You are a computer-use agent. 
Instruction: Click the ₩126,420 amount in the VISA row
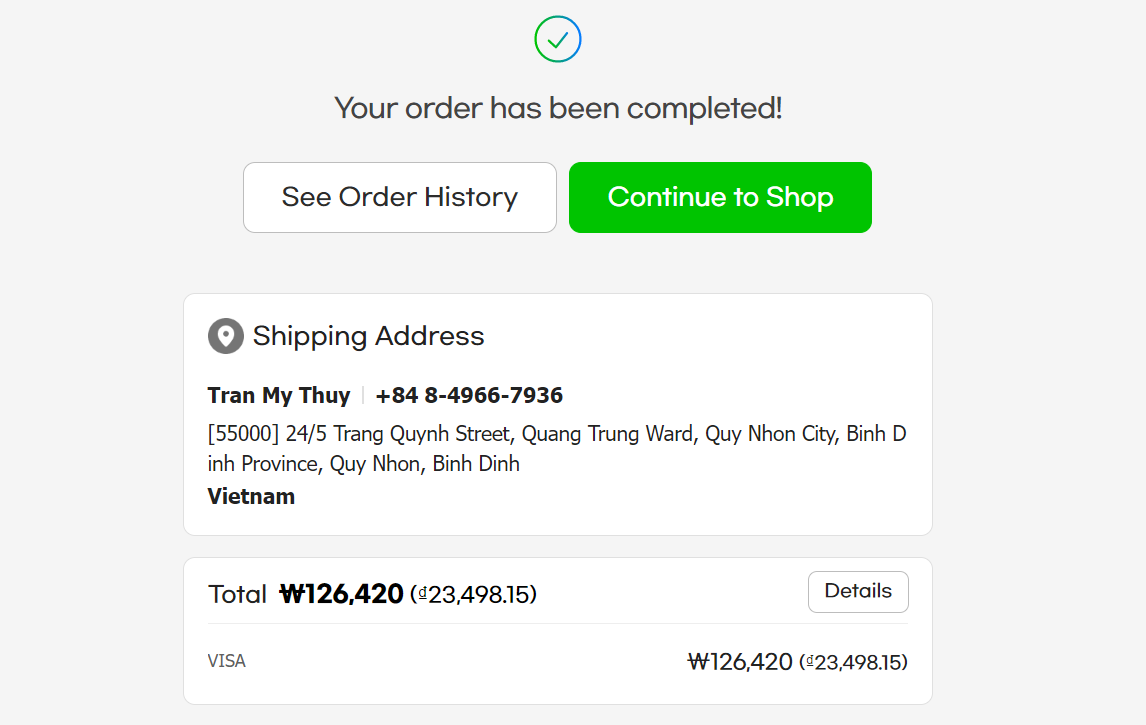tap(740, 662)
